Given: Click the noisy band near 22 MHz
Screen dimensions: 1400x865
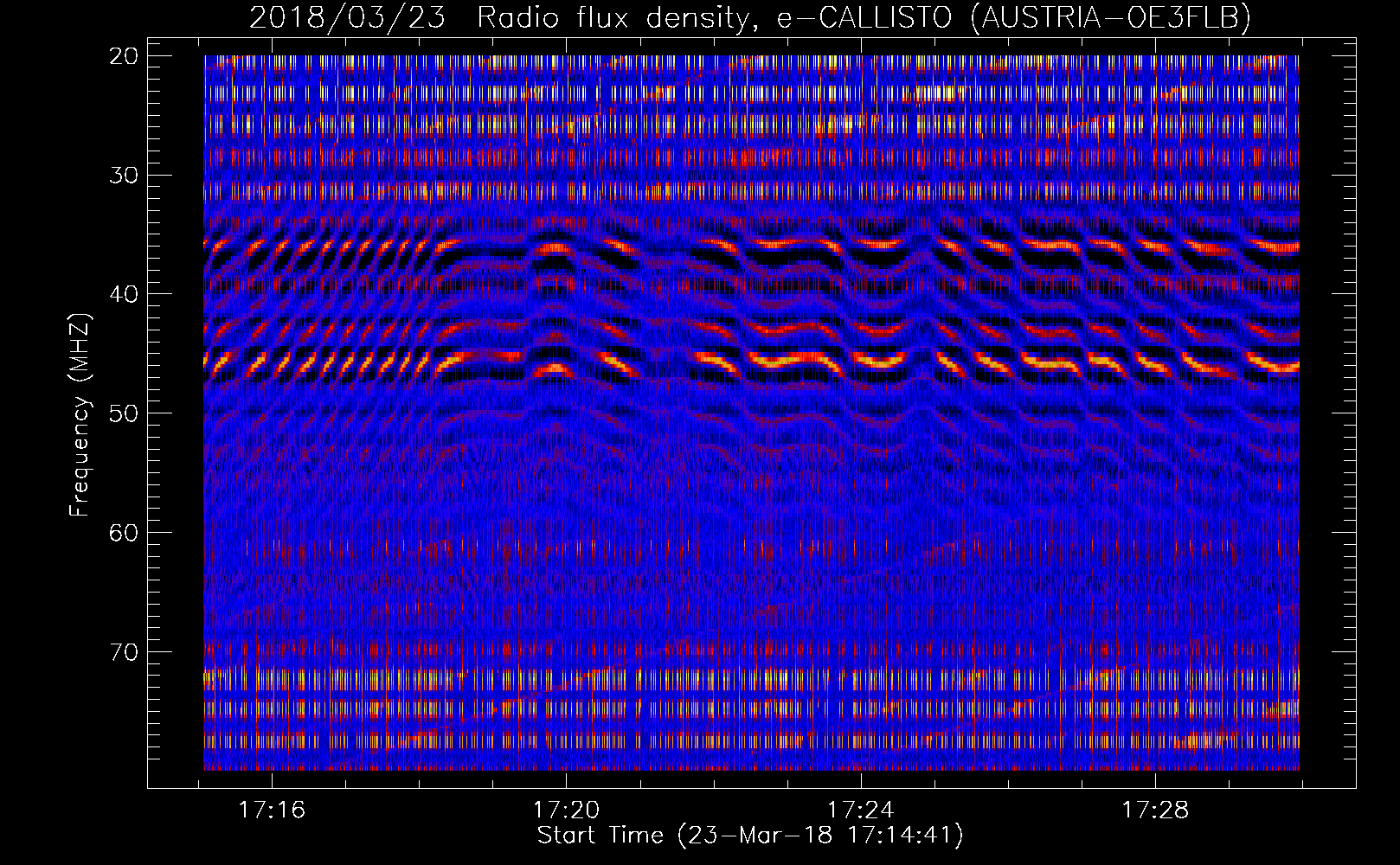Looking at the screenshot, I should (751, 93).
